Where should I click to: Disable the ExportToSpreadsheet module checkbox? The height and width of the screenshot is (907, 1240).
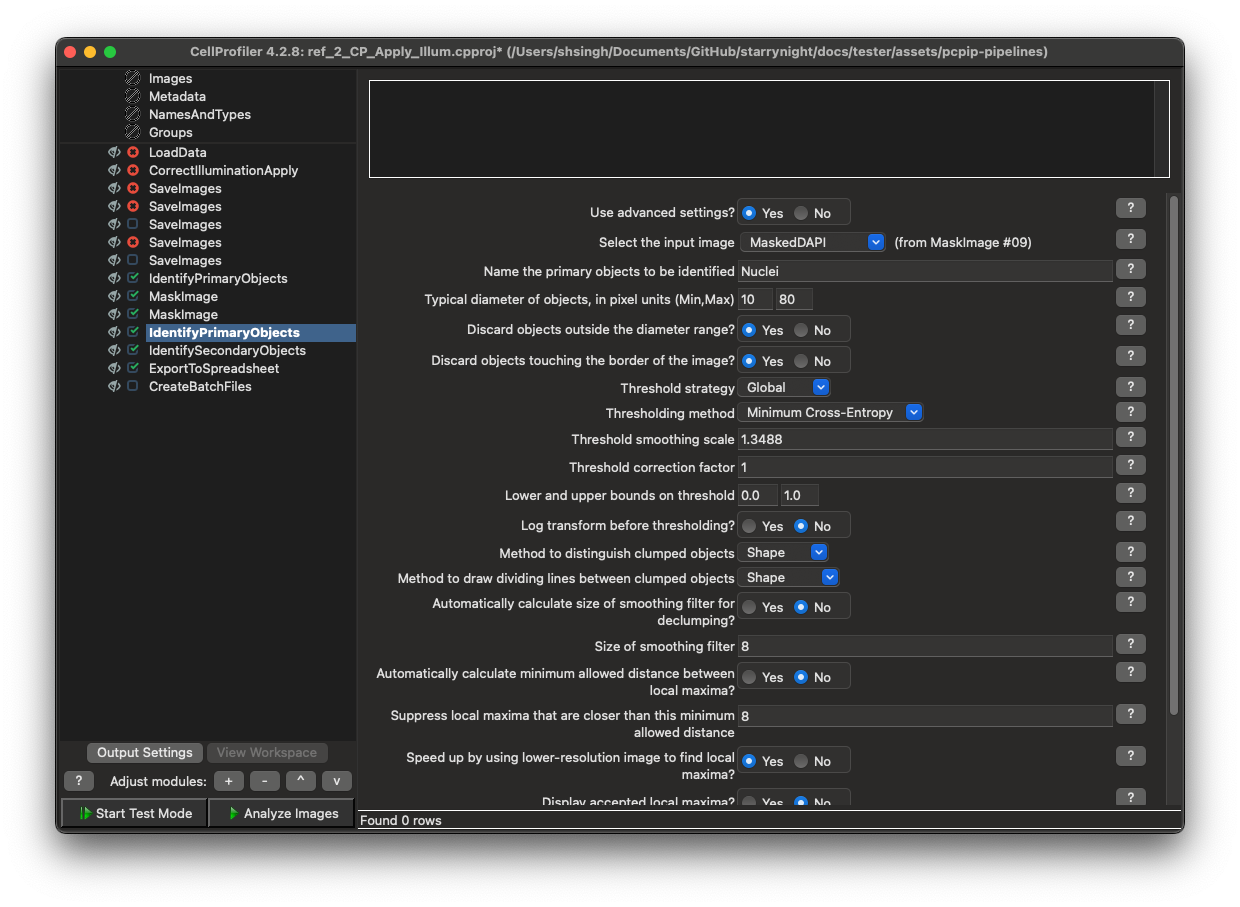(x=133, y=368)
